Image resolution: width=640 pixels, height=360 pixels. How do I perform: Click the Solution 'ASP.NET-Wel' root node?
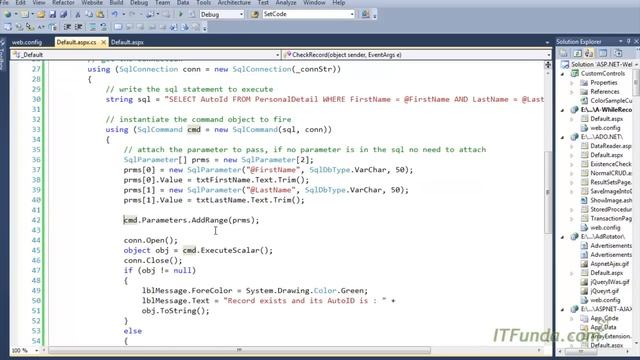[601, 64]
